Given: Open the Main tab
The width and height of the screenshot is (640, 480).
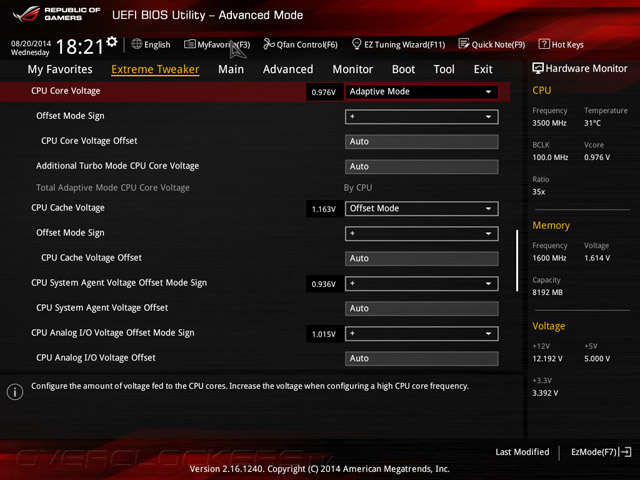Looking at the screenshot, I should click(x=231, y=69).
